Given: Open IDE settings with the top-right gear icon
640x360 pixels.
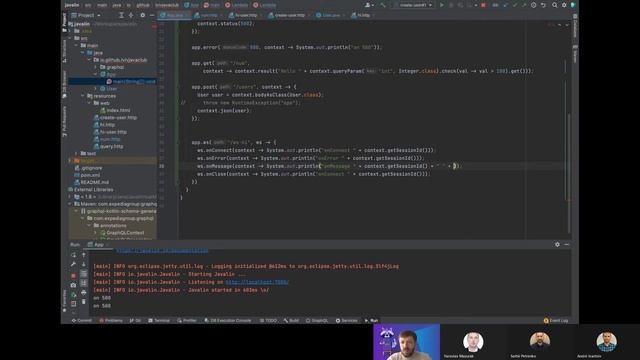Looking at the screenshot, I should (x=564, y=5).
